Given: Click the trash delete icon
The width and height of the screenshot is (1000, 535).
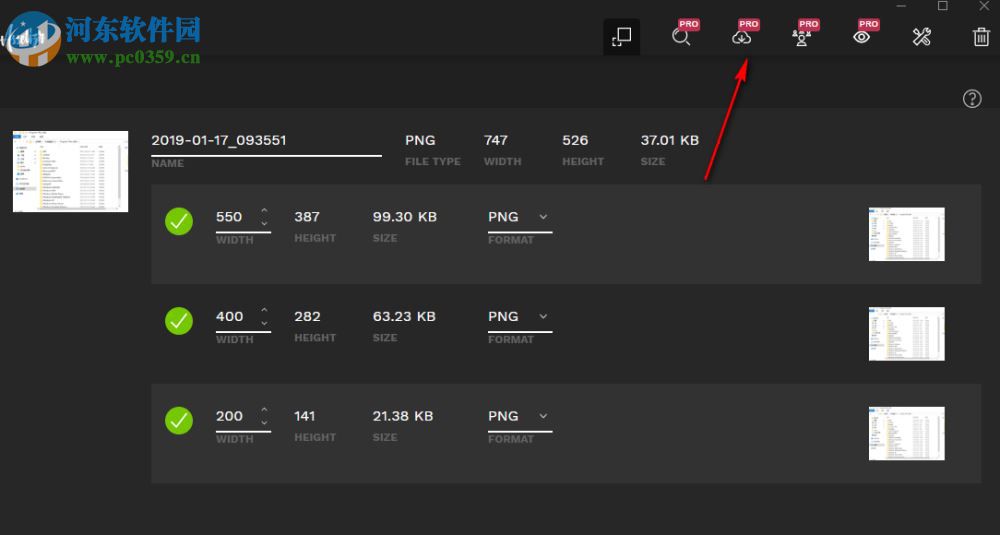Looking at the screenshot, I should [981, 36].
